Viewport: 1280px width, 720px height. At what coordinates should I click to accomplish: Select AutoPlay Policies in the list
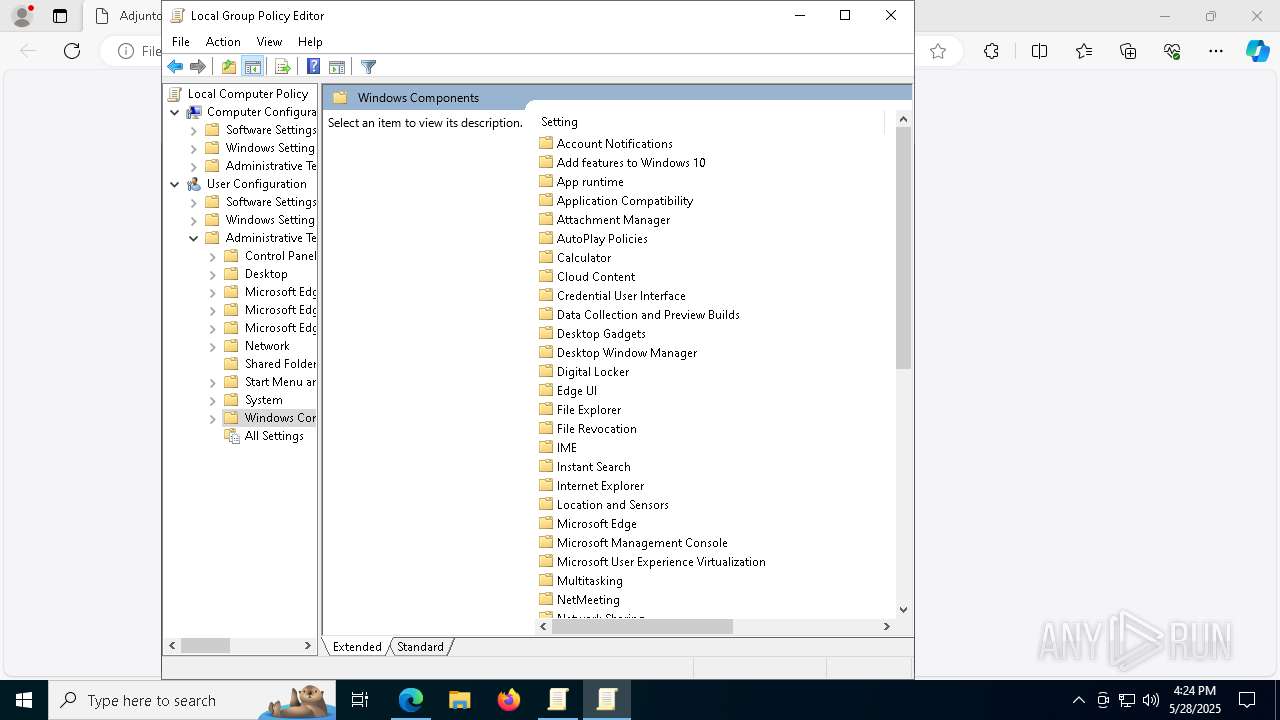tap(602, 239)
